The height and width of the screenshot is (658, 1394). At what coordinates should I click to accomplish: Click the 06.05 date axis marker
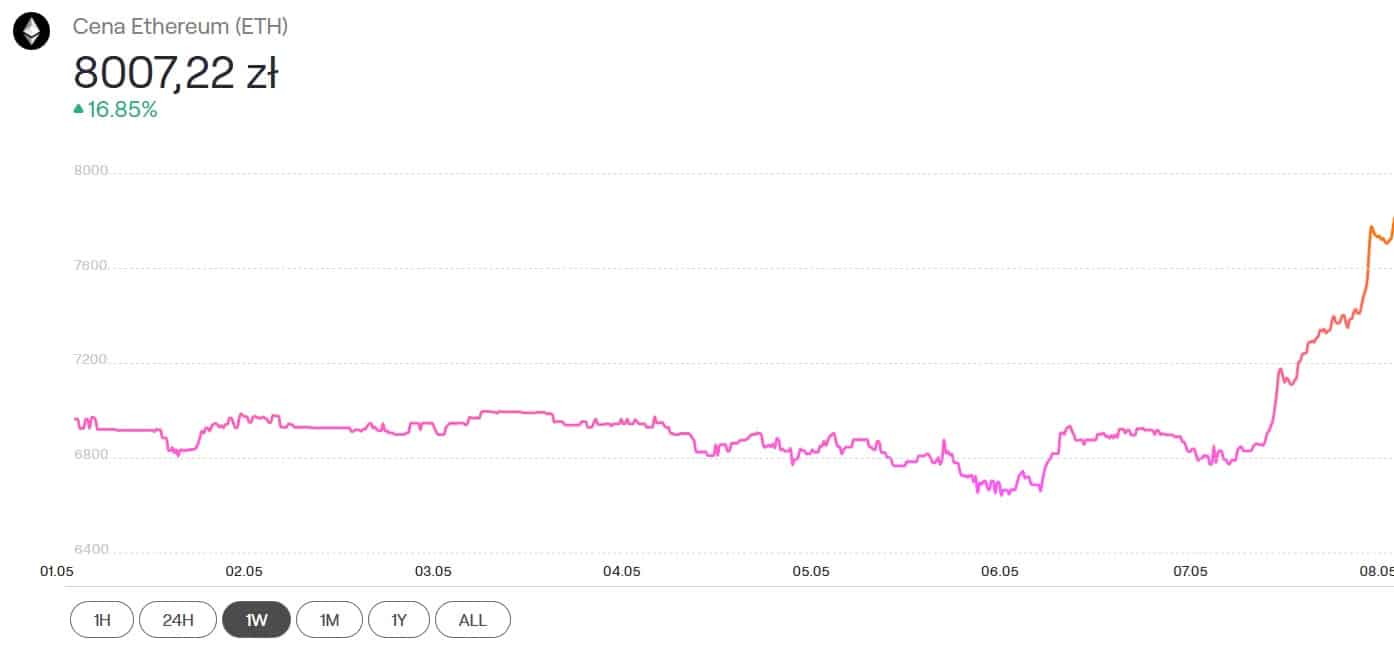point(1000,572)
